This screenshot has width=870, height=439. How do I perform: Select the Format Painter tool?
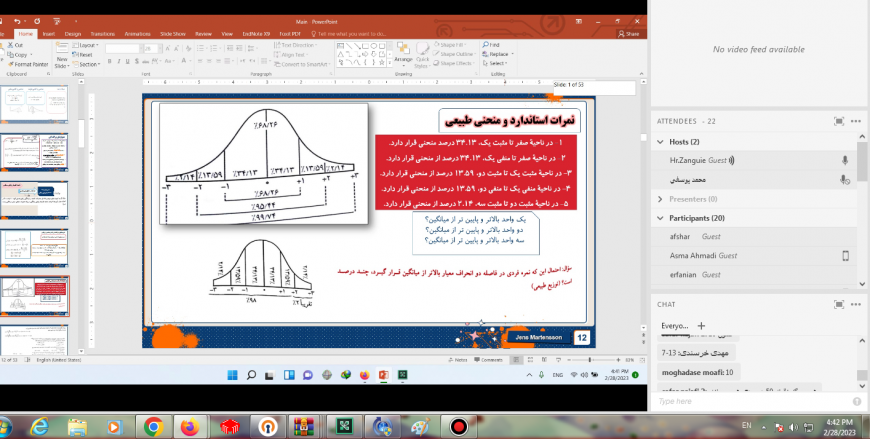pyautogui.click(x=28, y=64)
